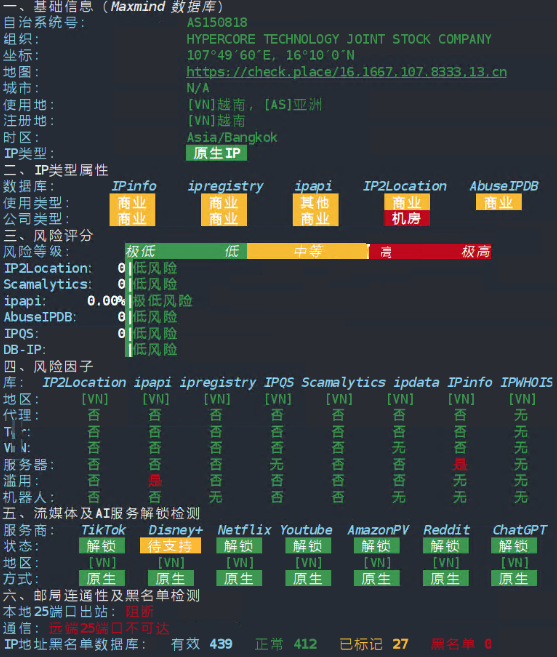Viewport: 557px width, 657px height.
Task: Click the green 原生IP badge
Action: coord(216,153)
